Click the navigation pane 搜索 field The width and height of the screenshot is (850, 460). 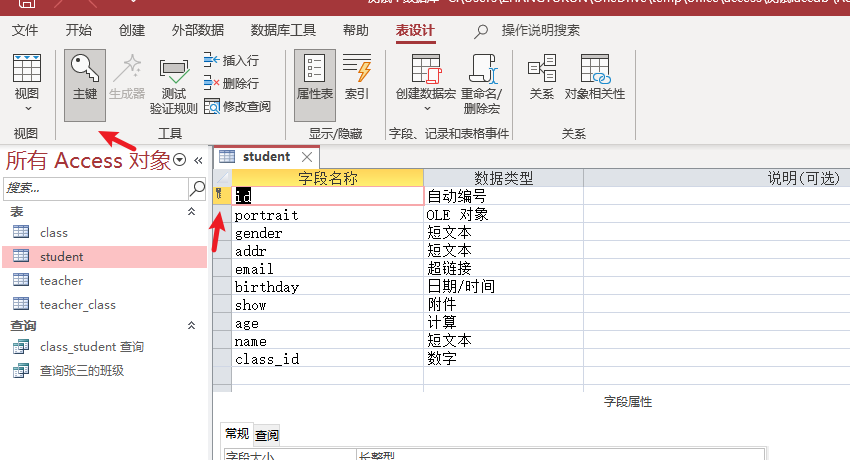click(96, 188)
